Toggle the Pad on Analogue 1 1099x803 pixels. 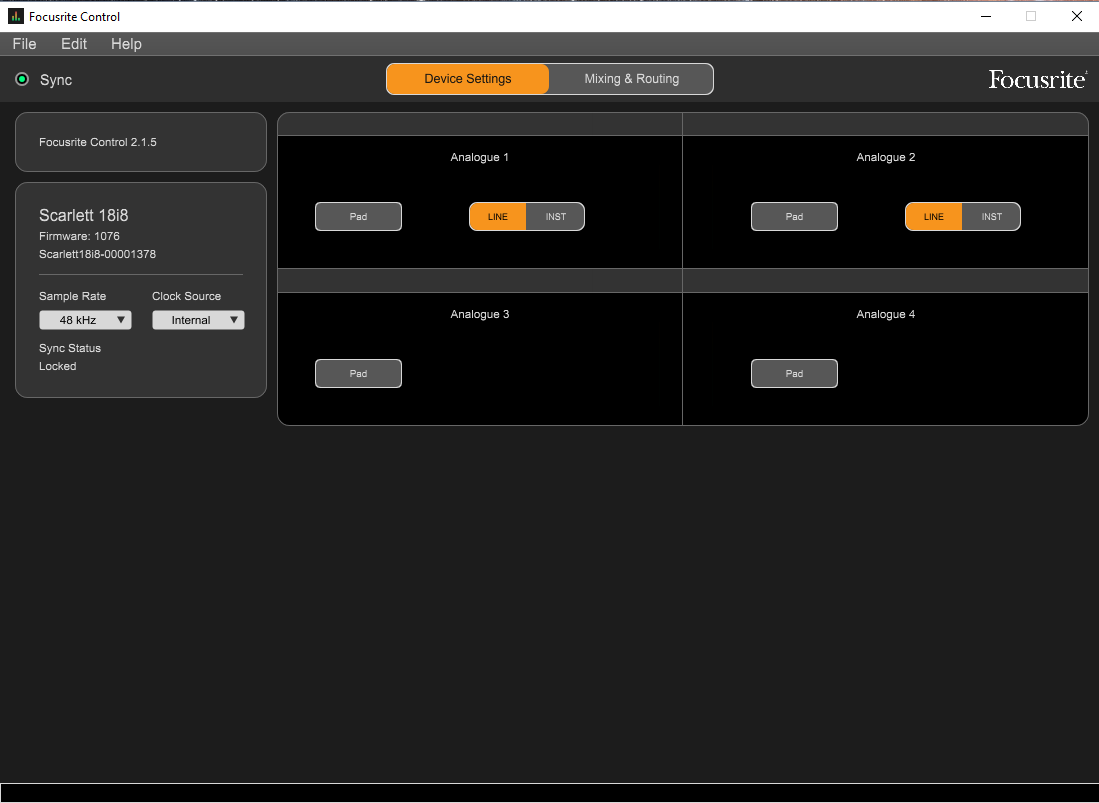tap(358, 217)
